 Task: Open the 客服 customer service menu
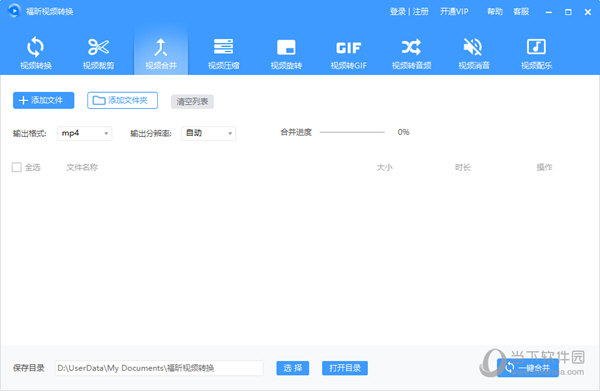pyautogui.click(x=521, y=11)
